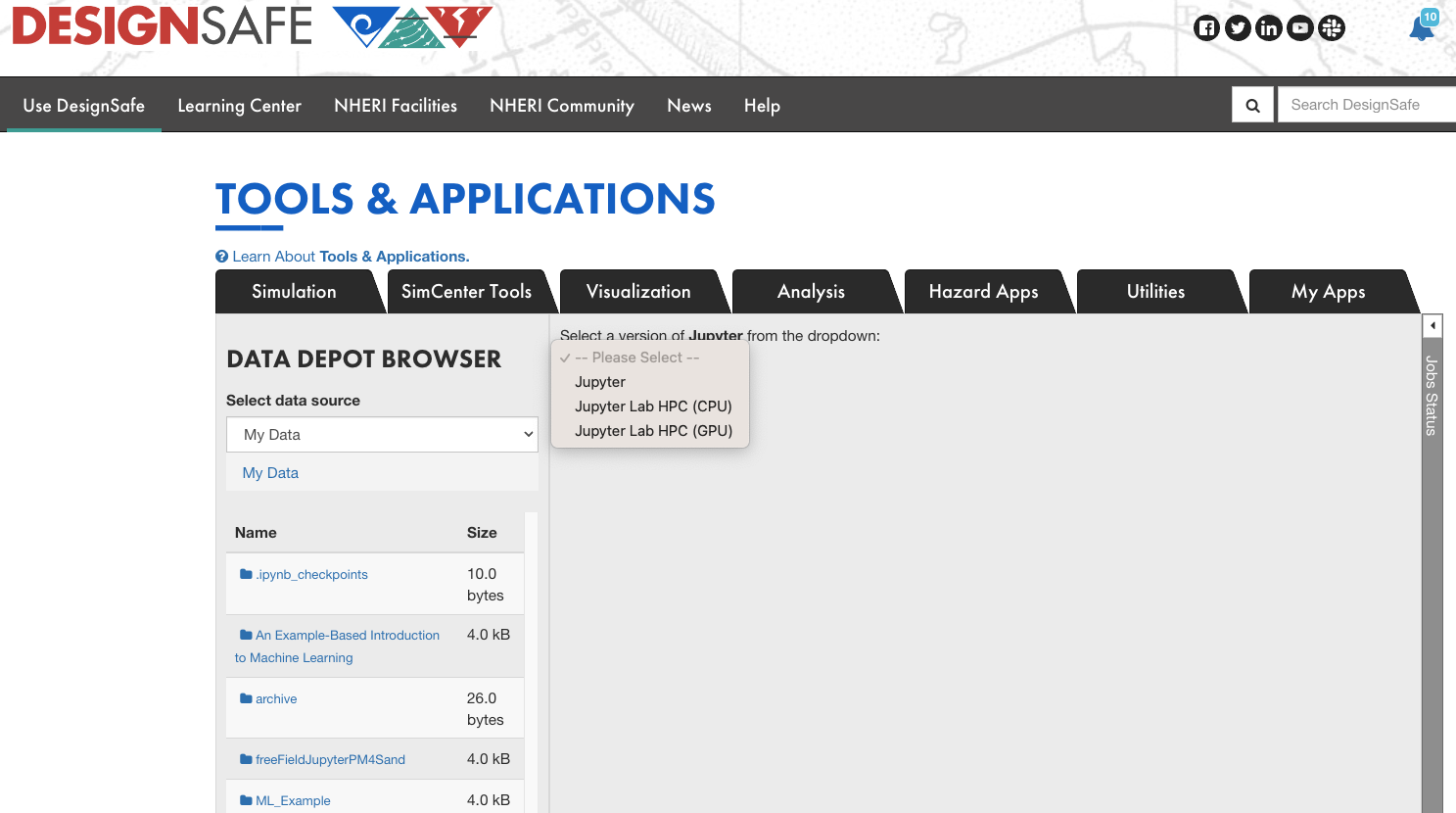Click the NHERI triangle logos
This screenshot has width=1456, height=813.
coord(412,26)
